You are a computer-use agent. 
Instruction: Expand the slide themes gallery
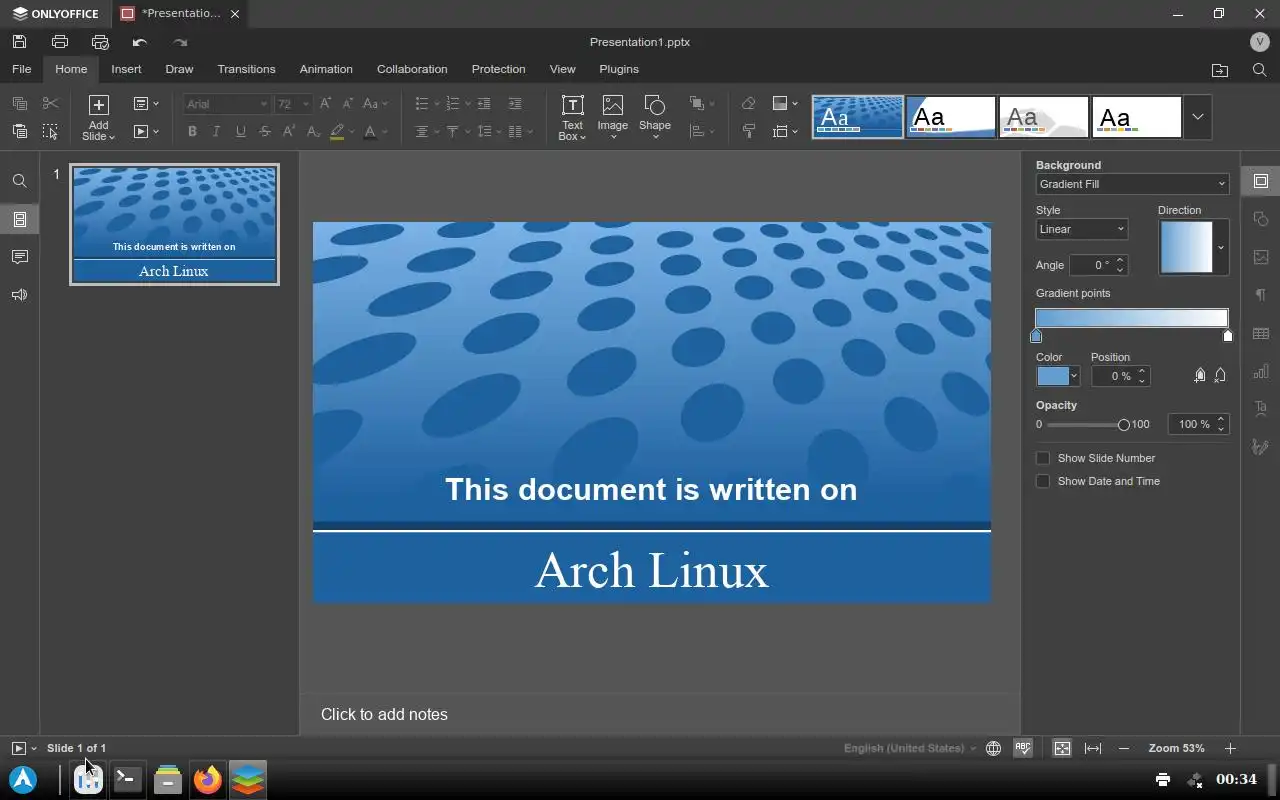1197,117
